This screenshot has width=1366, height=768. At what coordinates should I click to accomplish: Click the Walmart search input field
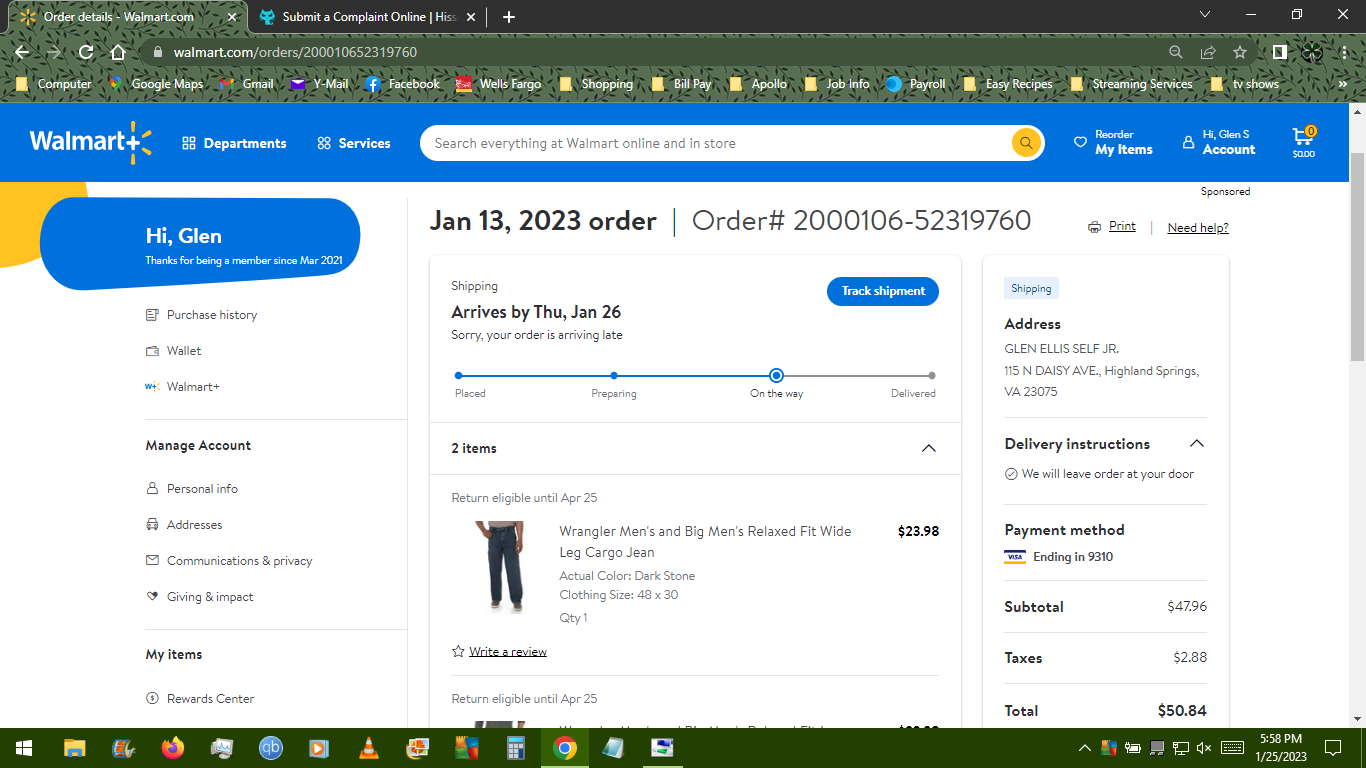click(718, 143)
